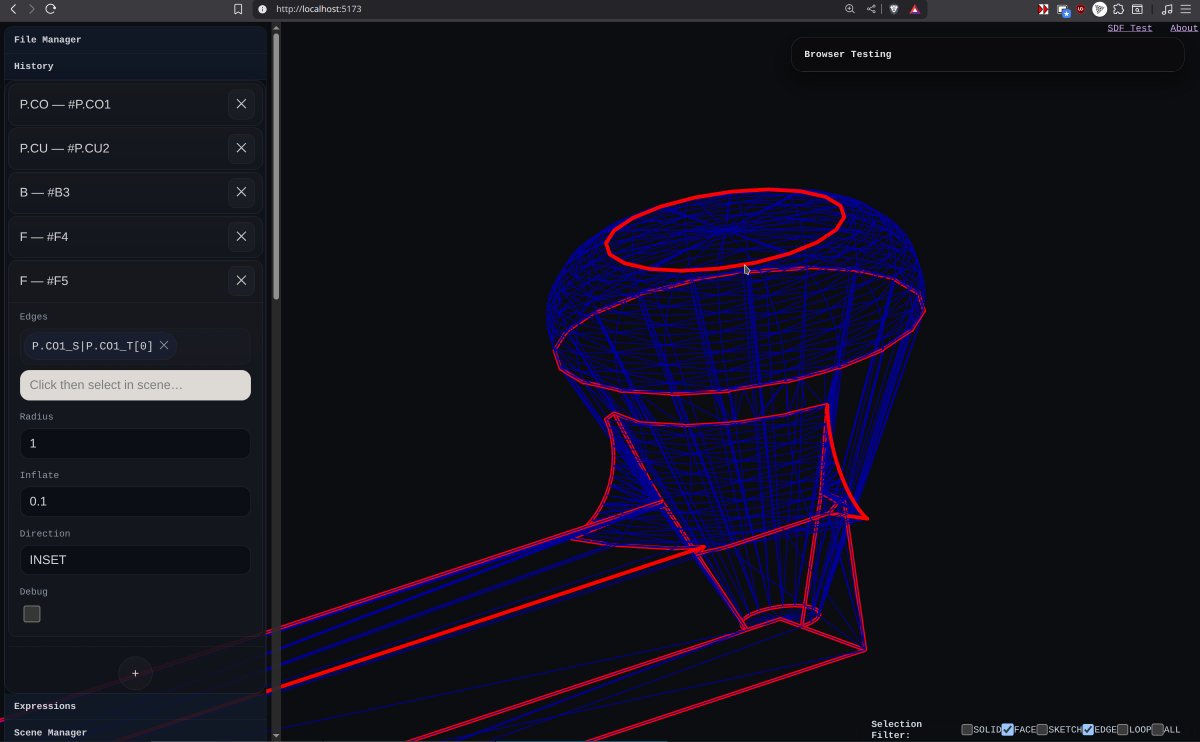The width and height of the screenshot is (1200, 742).
Task: Focus the Inflate input field
Action: click(135, 502)
